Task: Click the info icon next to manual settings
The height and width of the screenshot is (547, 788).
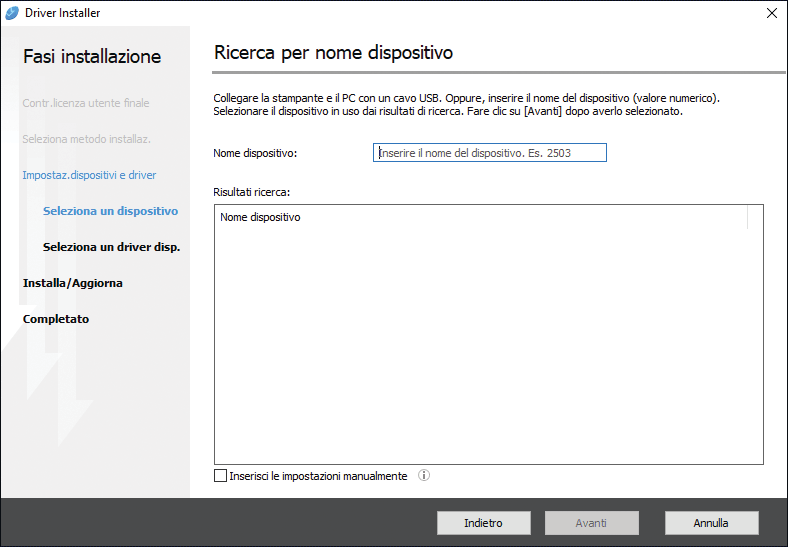Action: [424, 475]
